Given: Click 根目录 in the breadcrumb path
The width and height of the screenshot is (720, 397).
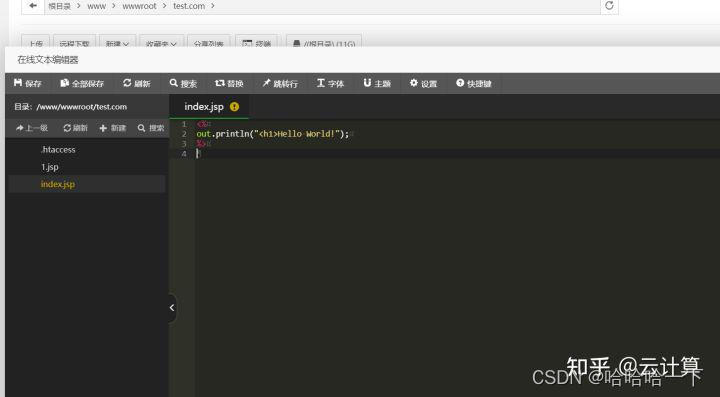Looking at the screenshot, I should pyautogui.click(x=59, y=6).
